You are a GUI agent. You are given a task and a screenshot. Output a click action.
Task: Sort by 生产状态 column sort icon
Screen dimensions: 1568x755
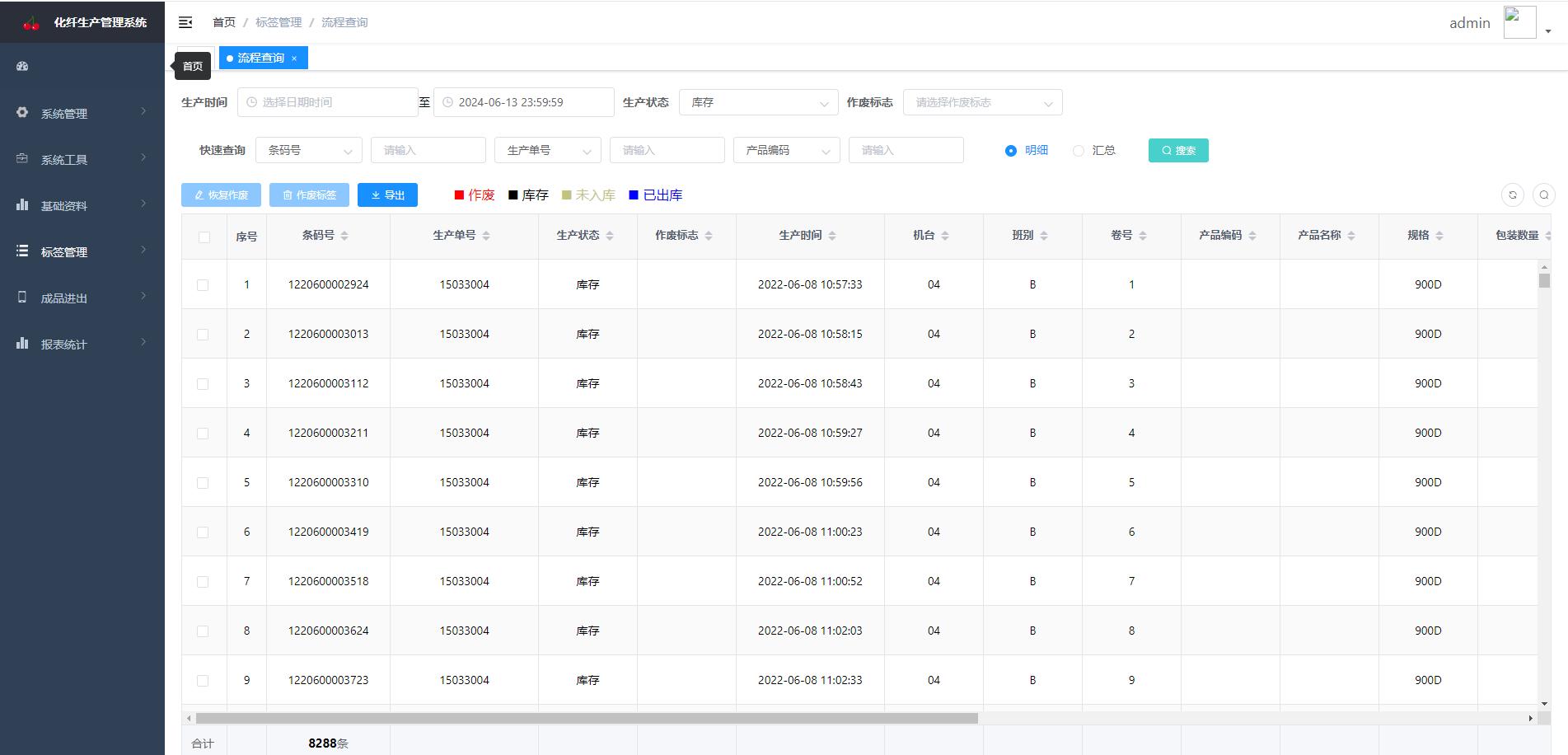(x=610, y=236)
